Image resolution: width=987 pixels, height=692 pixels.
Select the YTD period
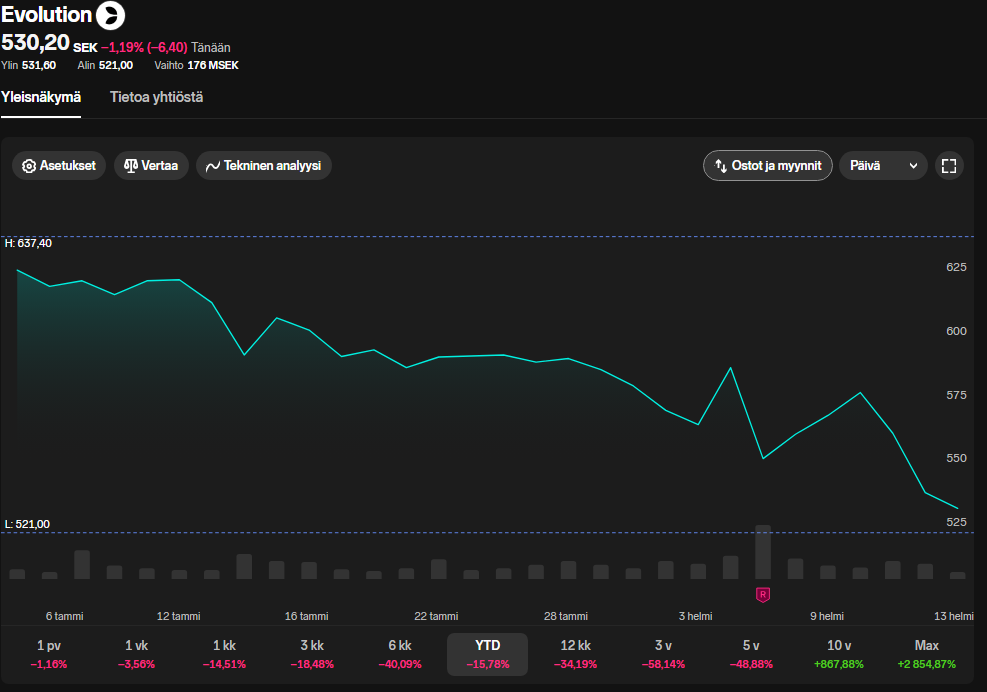click(x=487, y=654)
